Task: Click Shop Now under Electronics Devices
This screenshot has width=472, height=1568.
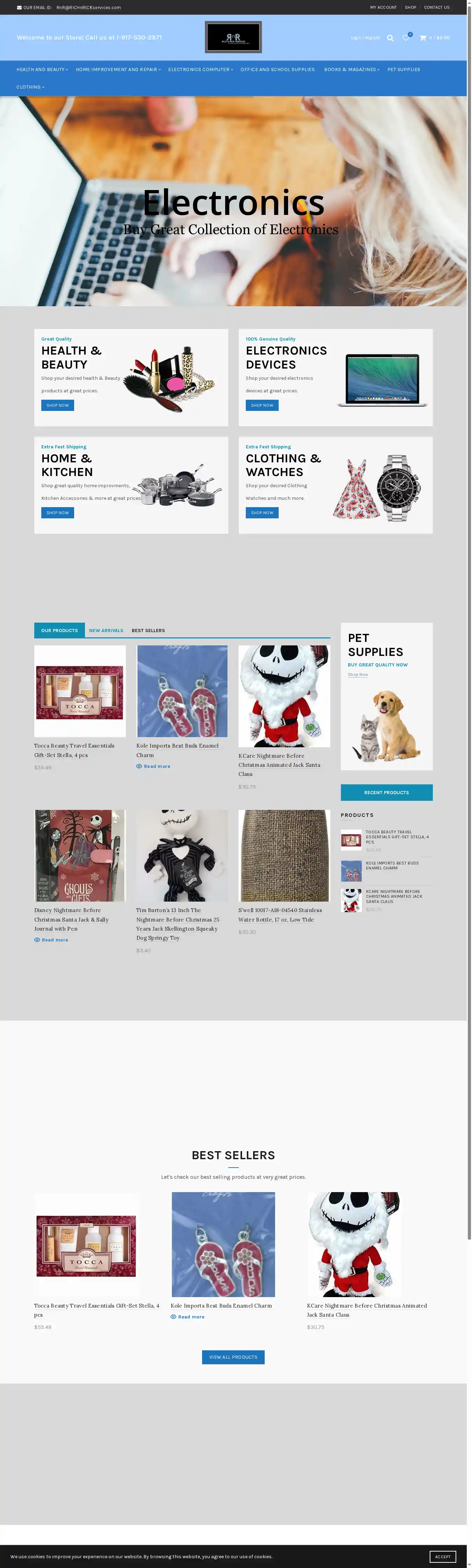Action: coord(262,405)
